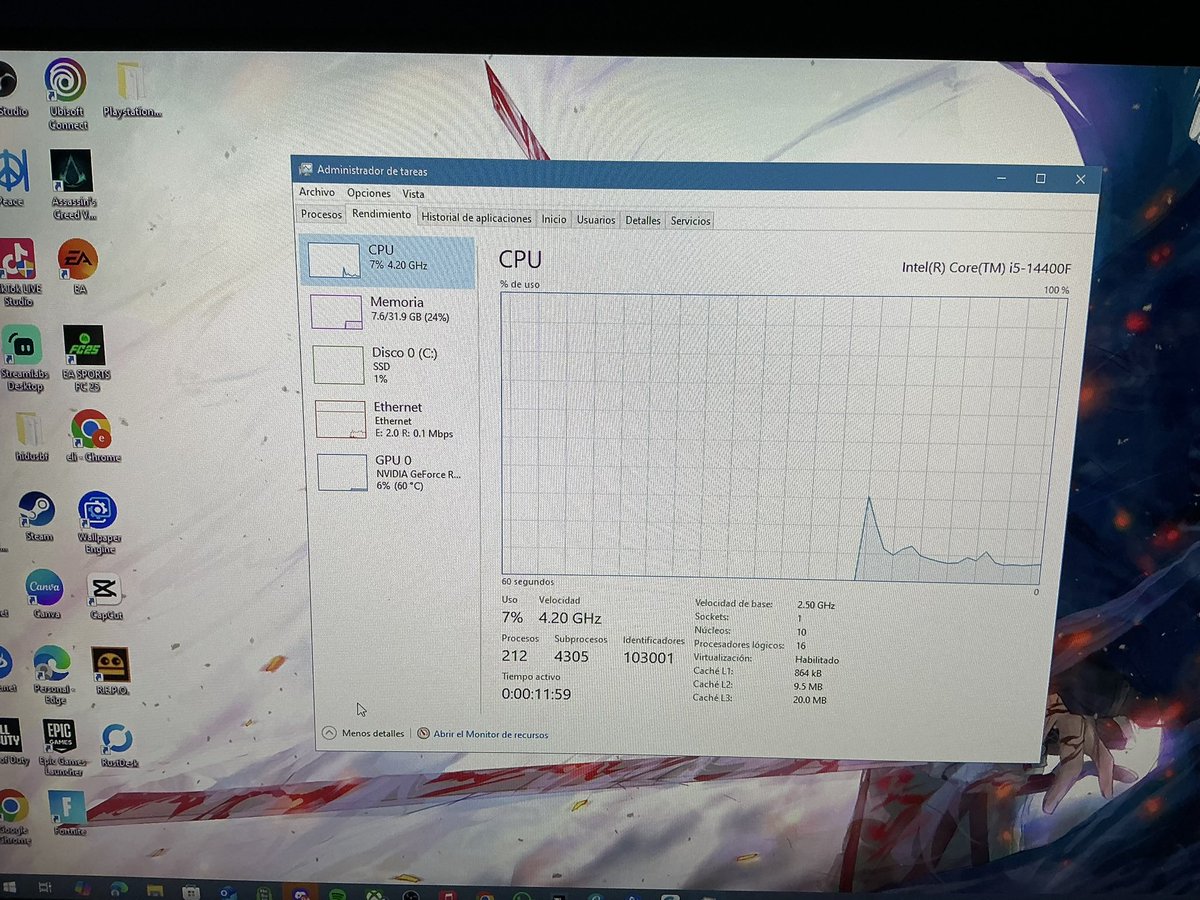Click the 4.20 GHz Velocidad value

coord(570,618)
